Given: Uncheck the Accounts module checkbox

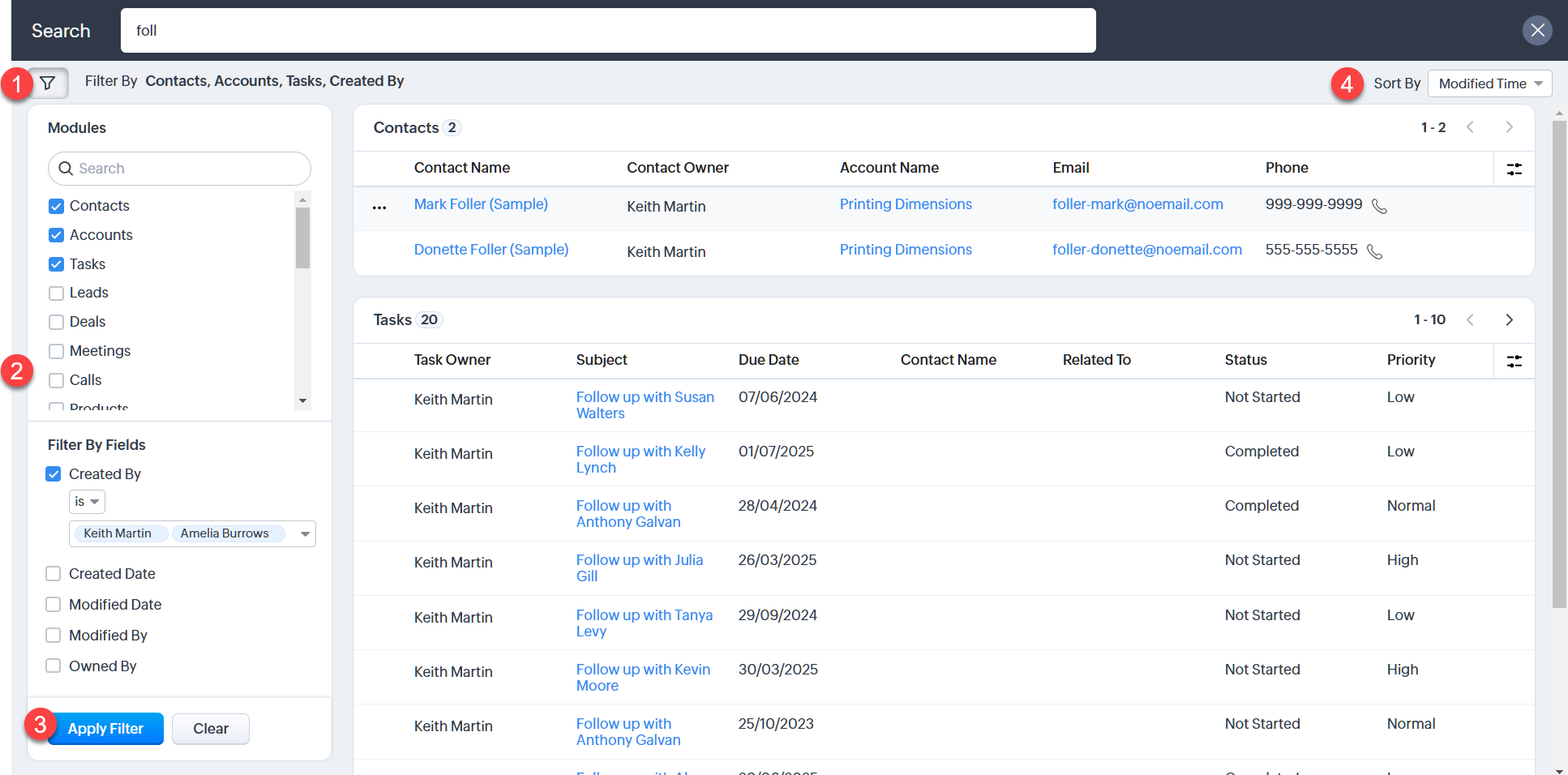Looking at the screenshot, I should tap(56, 235).
